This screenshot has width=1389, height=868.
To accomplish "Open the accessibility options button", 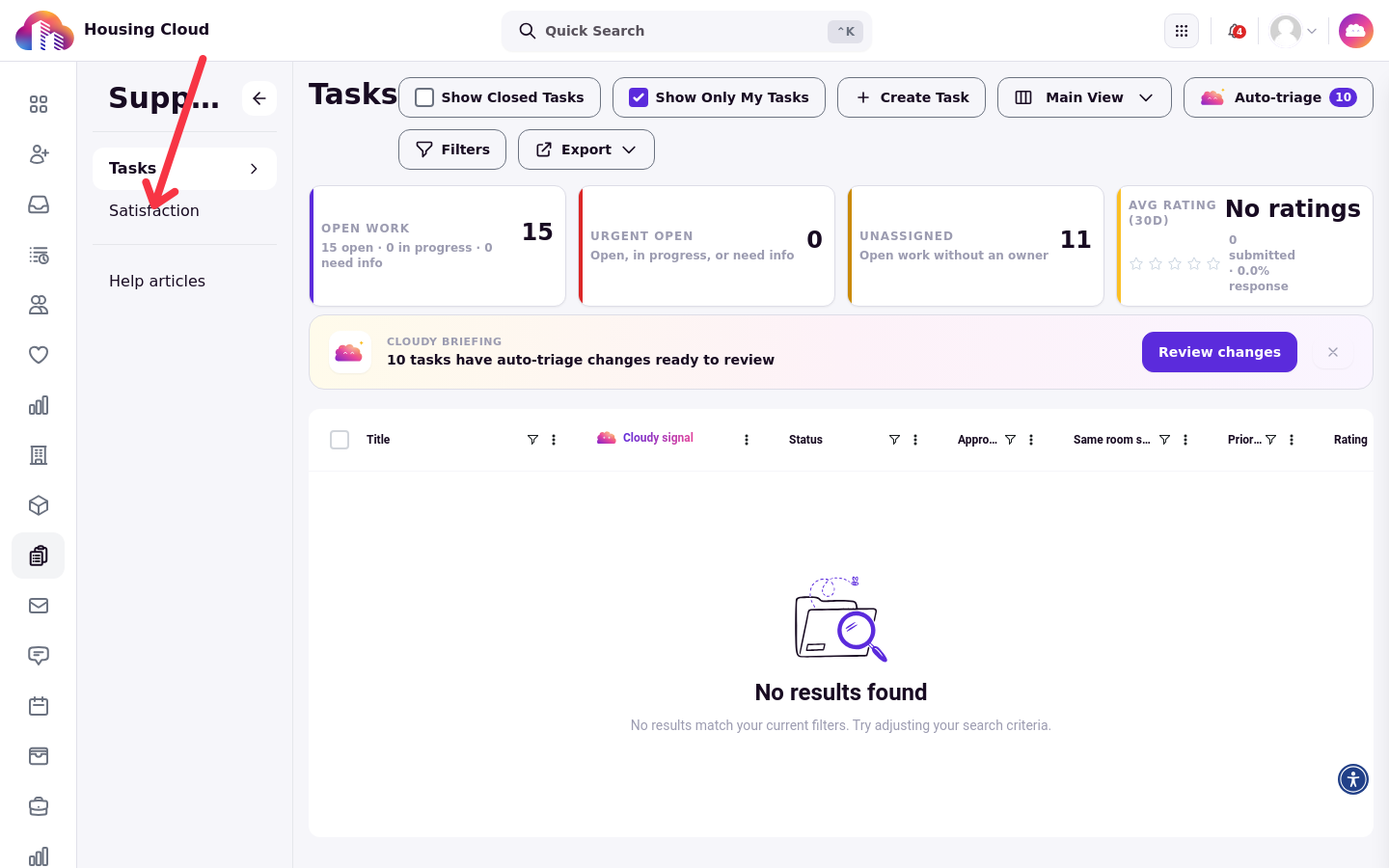I will pos(1353,779).
